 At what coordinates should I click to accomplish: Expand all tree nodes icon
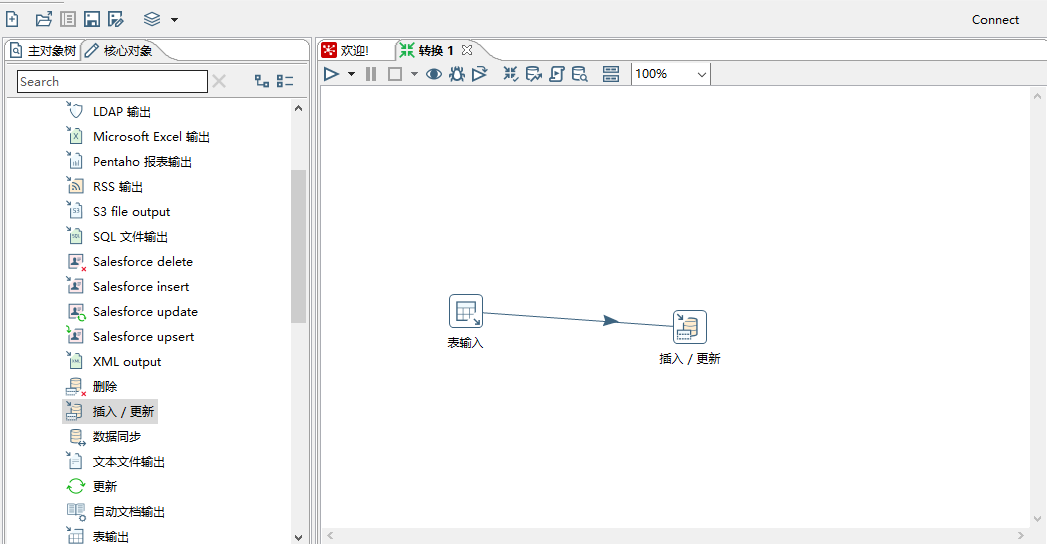click(262, 81)
